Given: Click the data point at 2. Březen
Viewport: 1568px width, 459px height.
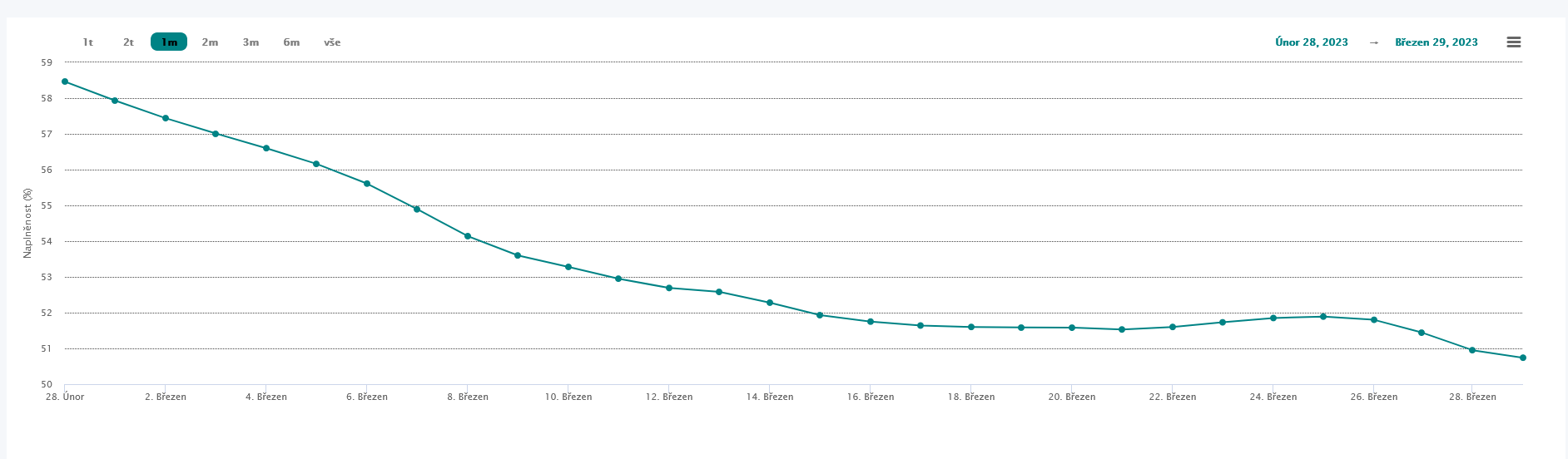Looking at the screenshot, I should tap(166, 118).
